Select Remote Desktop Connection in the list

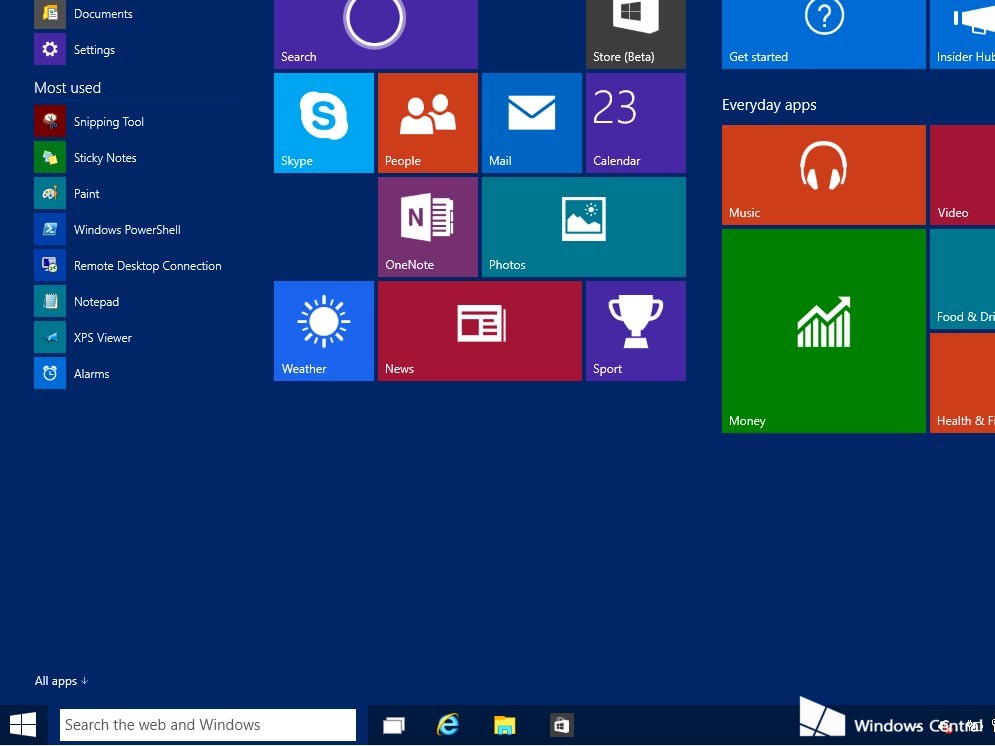click(148, 266)
